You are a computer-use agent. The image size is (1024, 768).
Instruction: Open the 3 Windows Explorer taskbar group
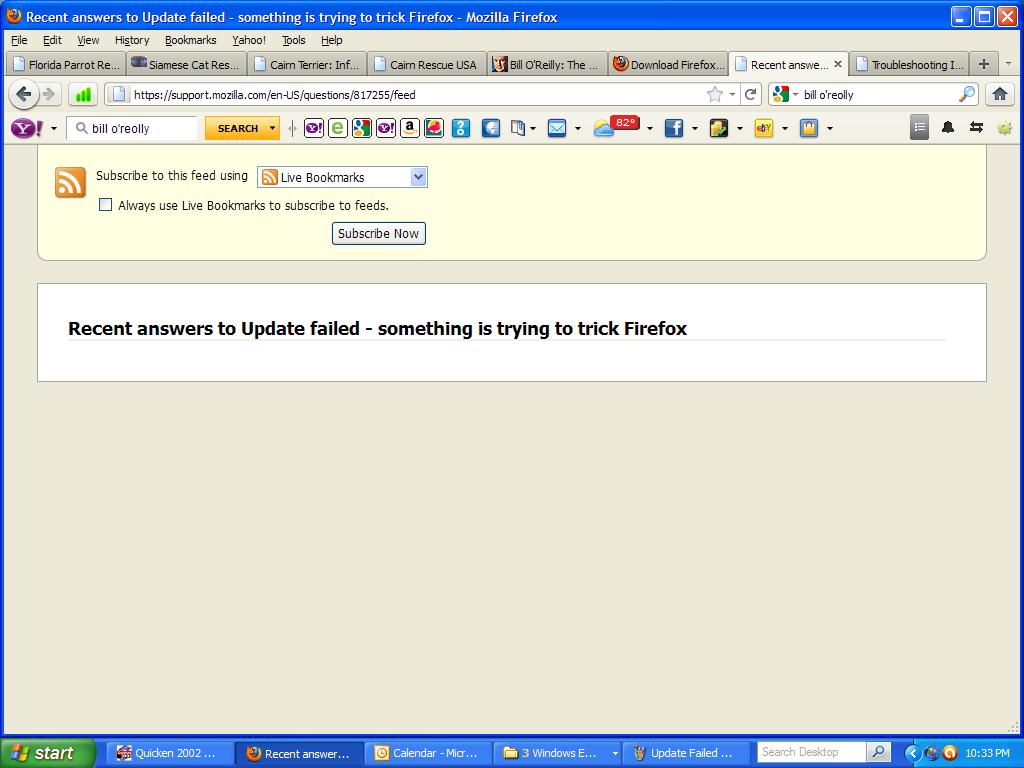pyautogui.click(x=557, y=753)
